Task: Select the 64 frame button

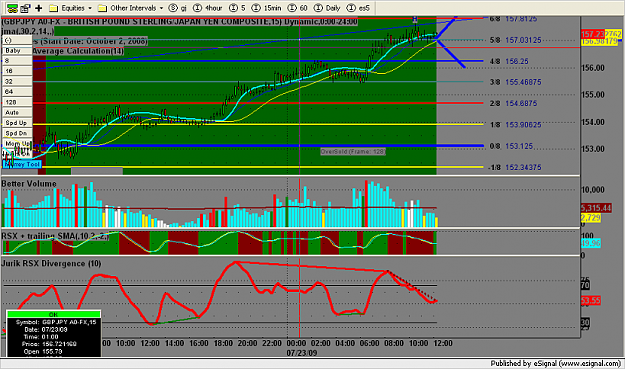Action: click(x=17, y=92)
